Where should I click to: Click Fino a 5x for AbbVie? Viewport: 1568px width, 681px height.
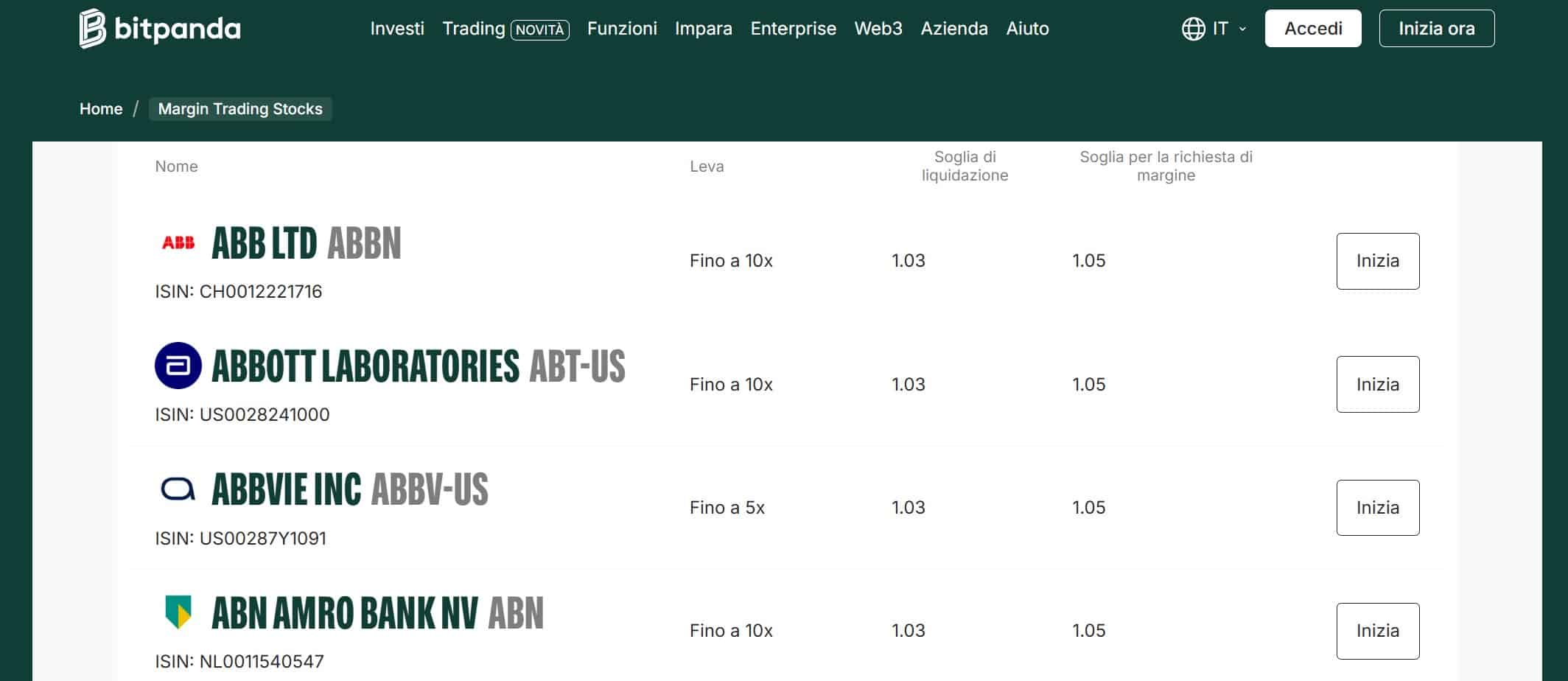(727, 508)
